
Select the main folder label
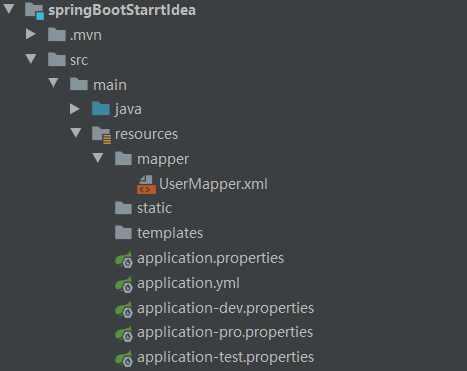[110, 85]
